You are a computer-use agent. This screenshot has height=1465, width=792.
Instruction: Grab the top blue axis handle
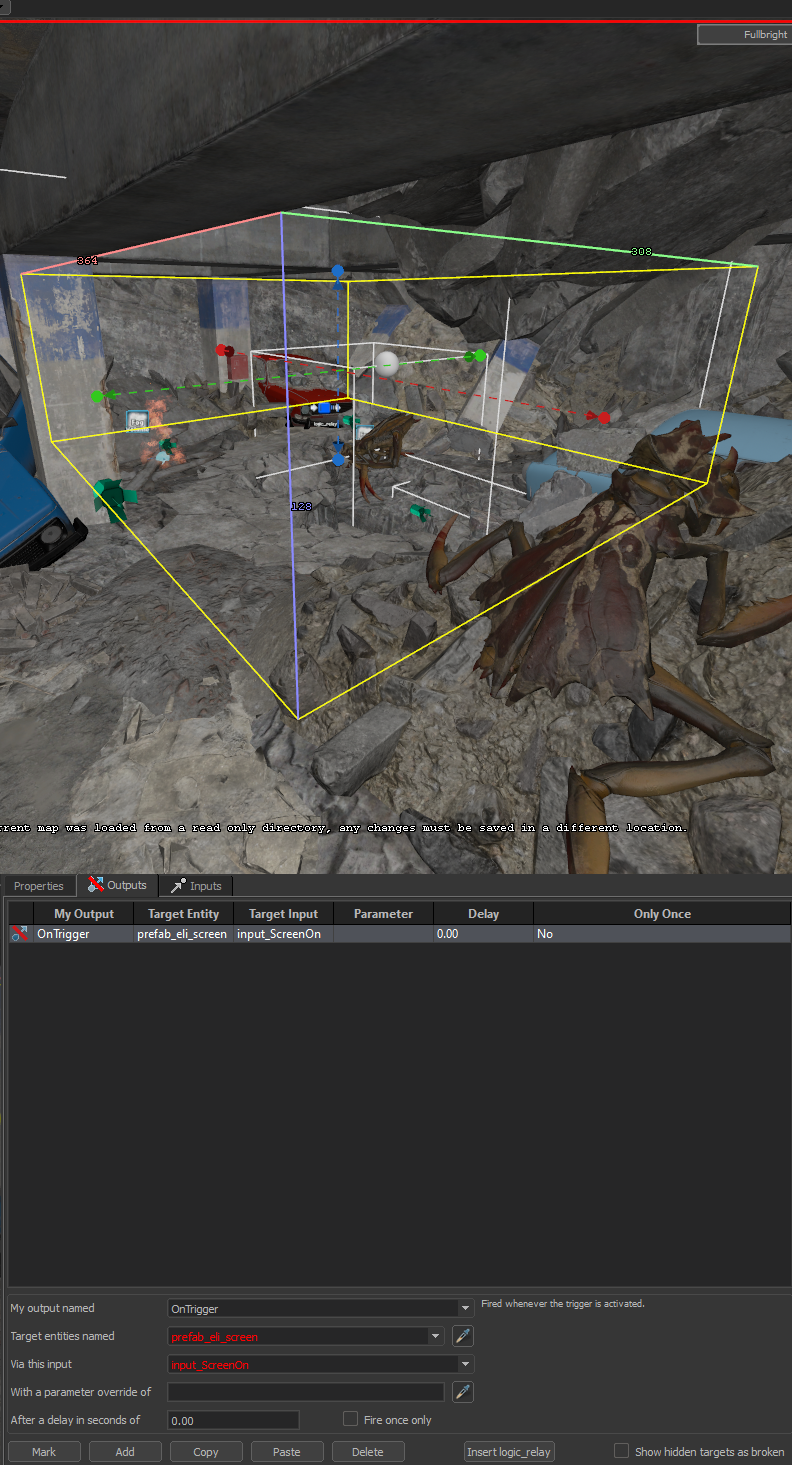coord(338,271)
